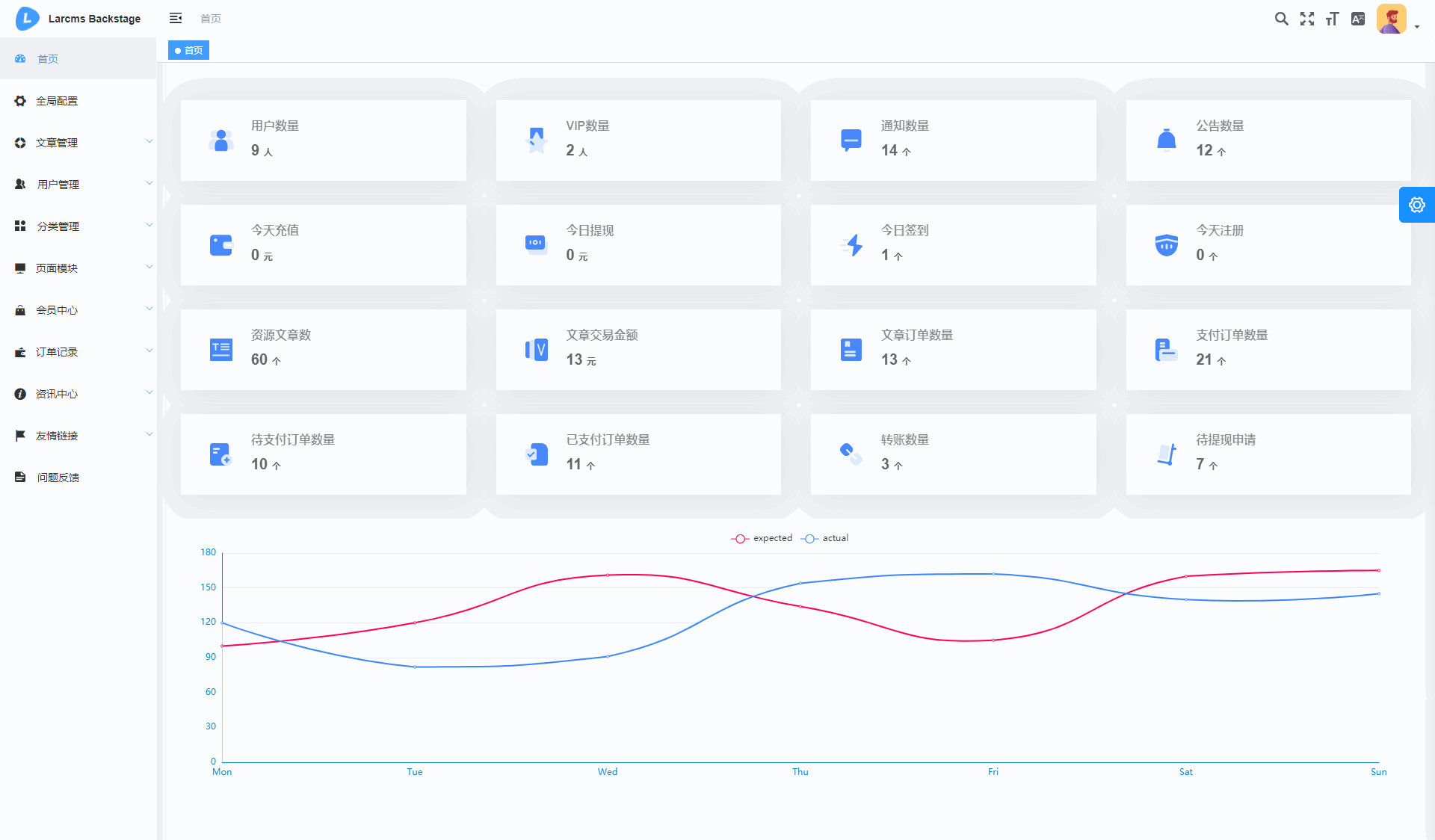
Task: Click the 支付订单数量 statistics card
Action: click(x=1268, y=350)
